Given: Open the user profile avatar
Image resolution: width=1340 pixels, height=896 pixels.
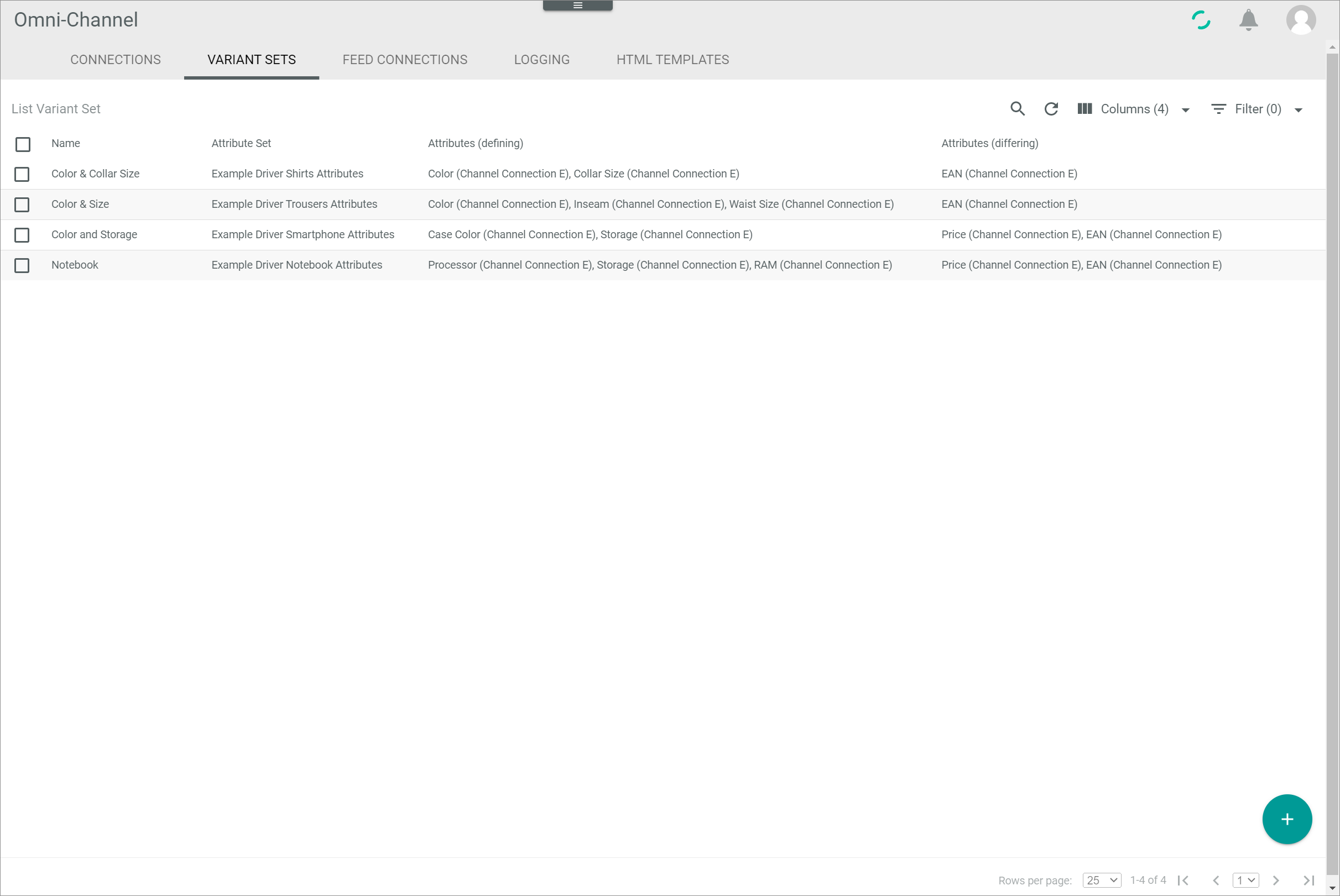Looking at the screenshot, I should pos(1301,20).
